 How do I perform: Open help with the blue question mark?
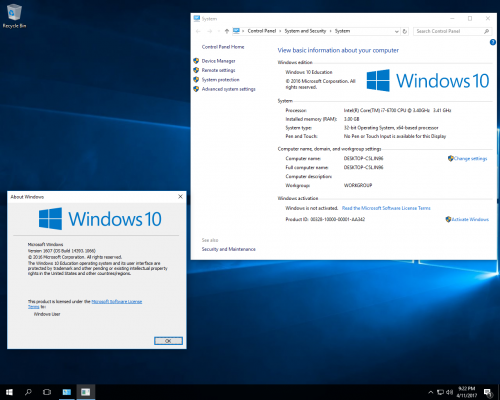coord(493,42)
